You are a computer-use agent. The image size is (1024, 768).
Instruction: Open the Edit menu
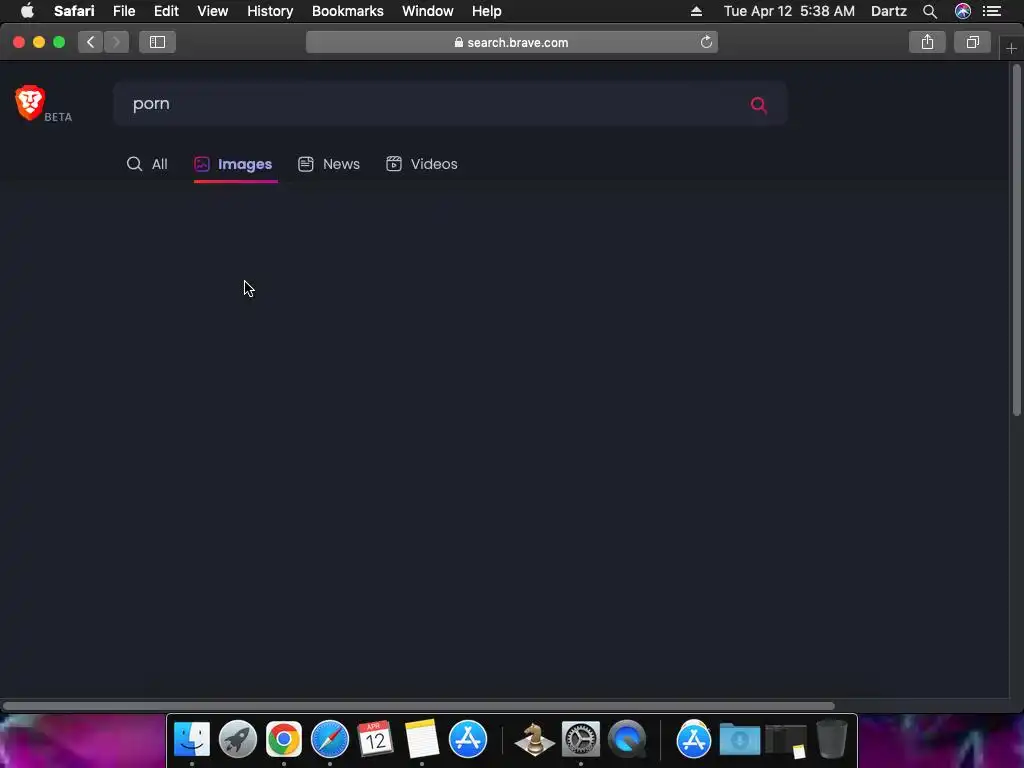coord(167,11)
